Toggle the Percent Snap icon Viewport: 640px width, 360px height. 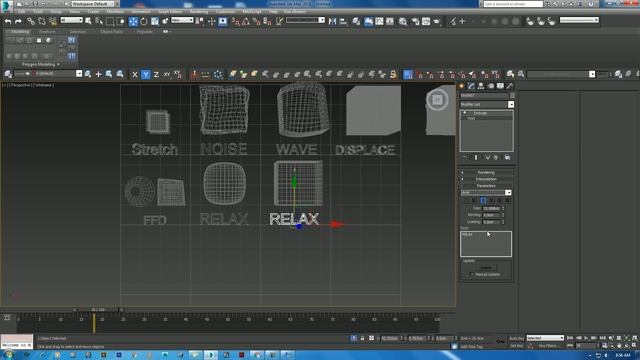(x=256, y=21)
